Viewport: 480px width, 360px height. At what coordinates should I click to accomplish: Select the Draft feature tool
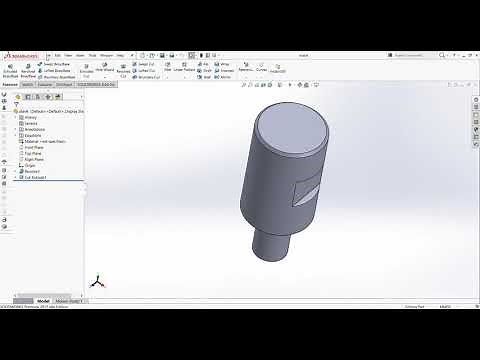pos(204,71)
